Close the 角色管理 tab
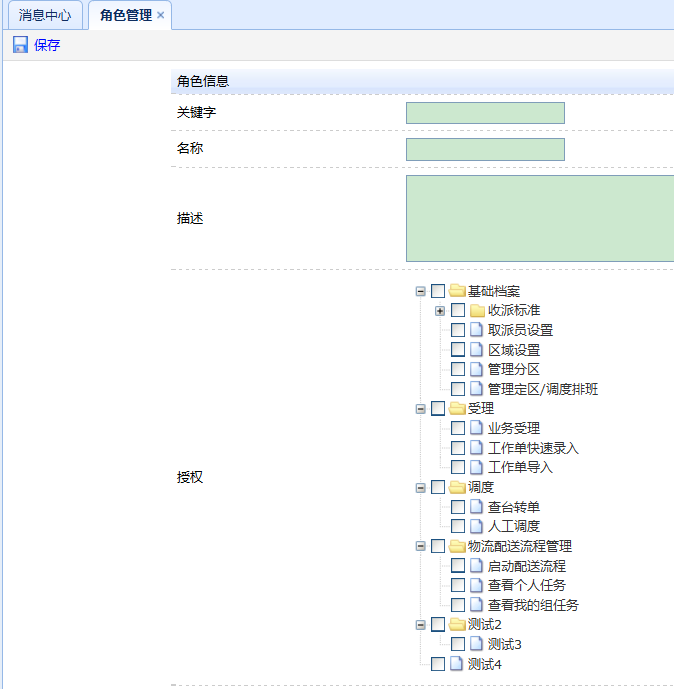Viewport: 674px width, 689px height. pyautogui.click(x=160, y=15)
